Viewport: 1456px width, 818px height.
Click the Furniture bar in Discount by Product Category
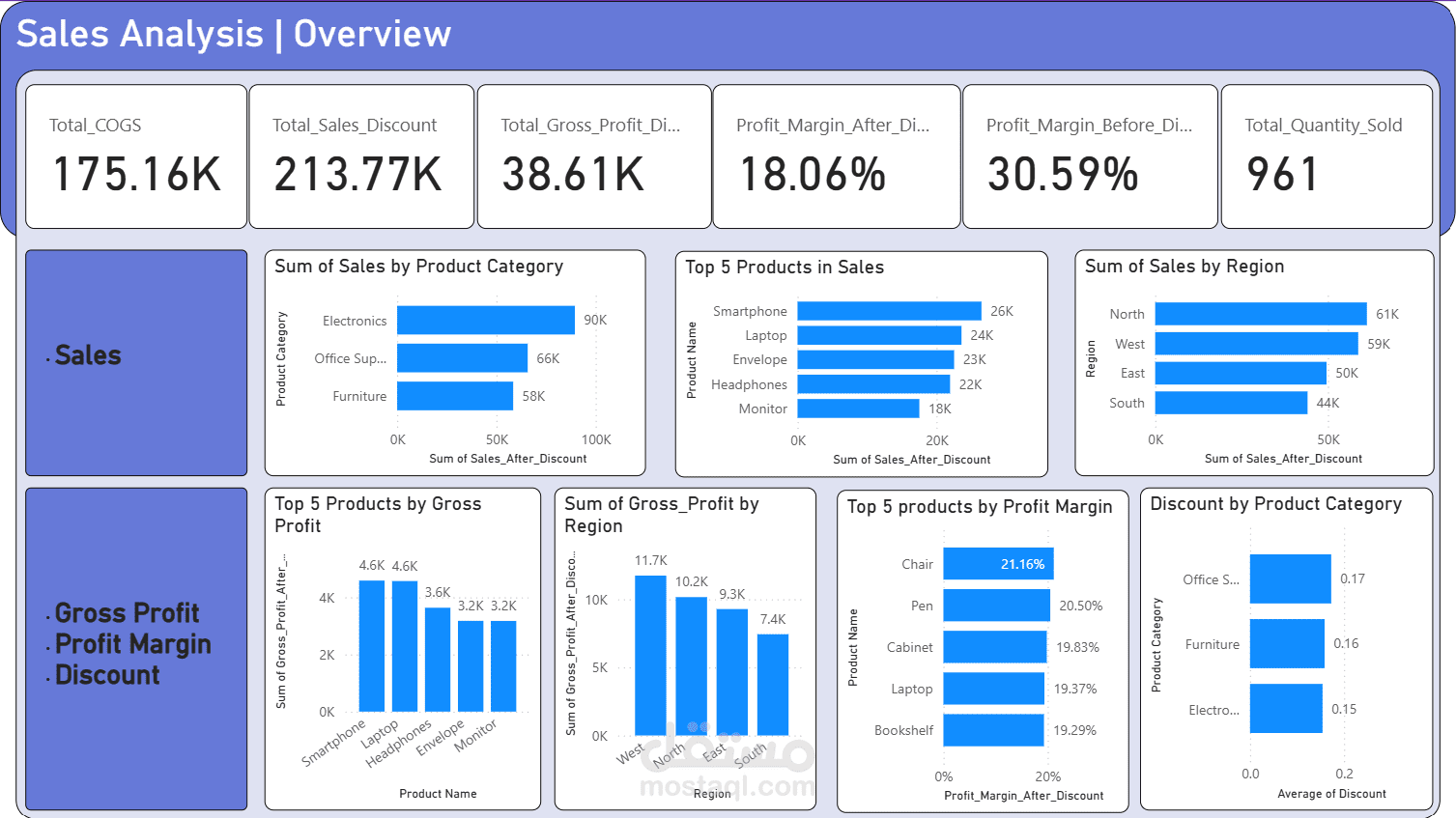(x=1288, y=644)
